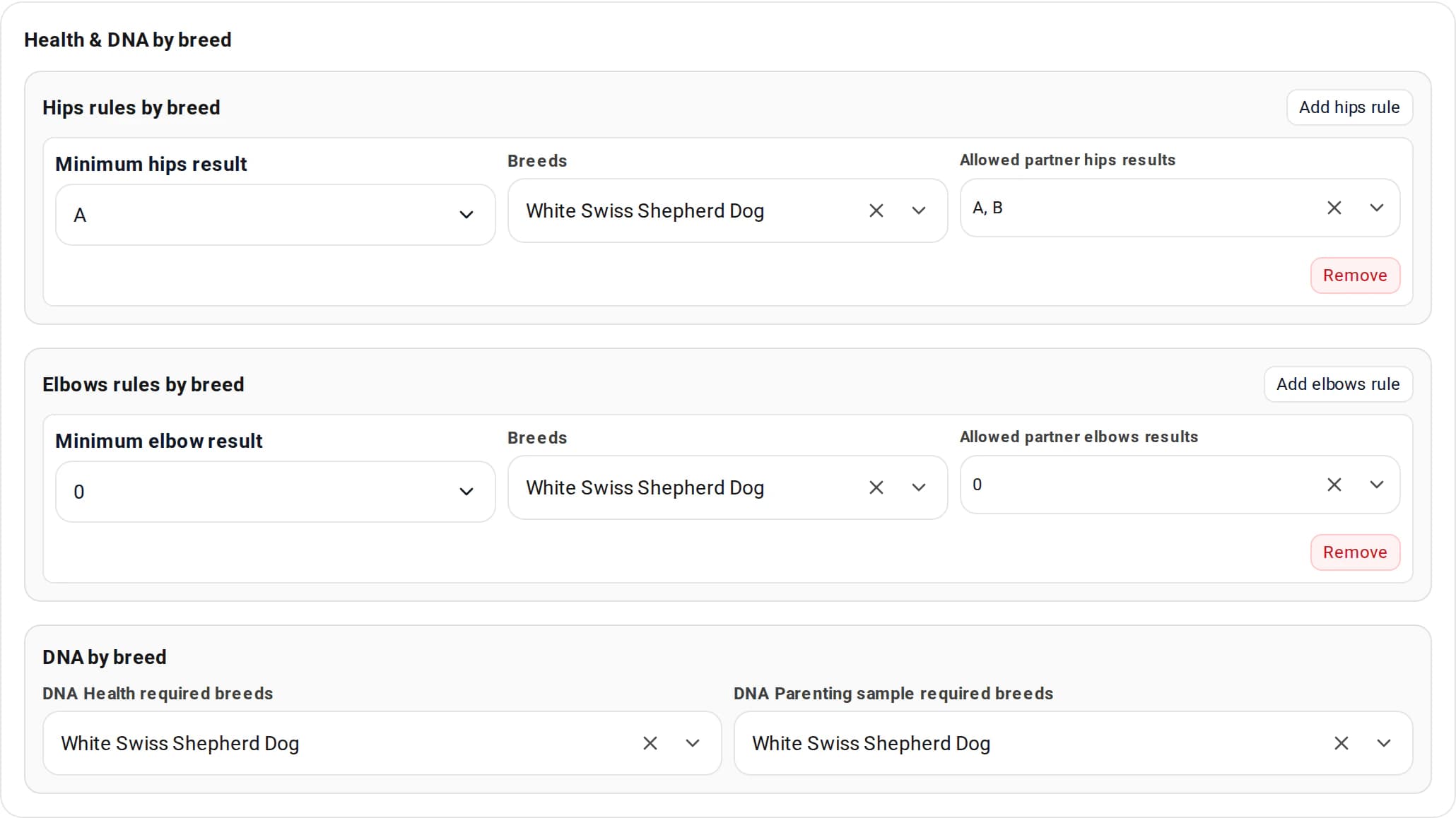This screenshot has width=1456, height=818.
Task: Clear DNA Health required breeds selection
Action: click(x=650, y=743)
